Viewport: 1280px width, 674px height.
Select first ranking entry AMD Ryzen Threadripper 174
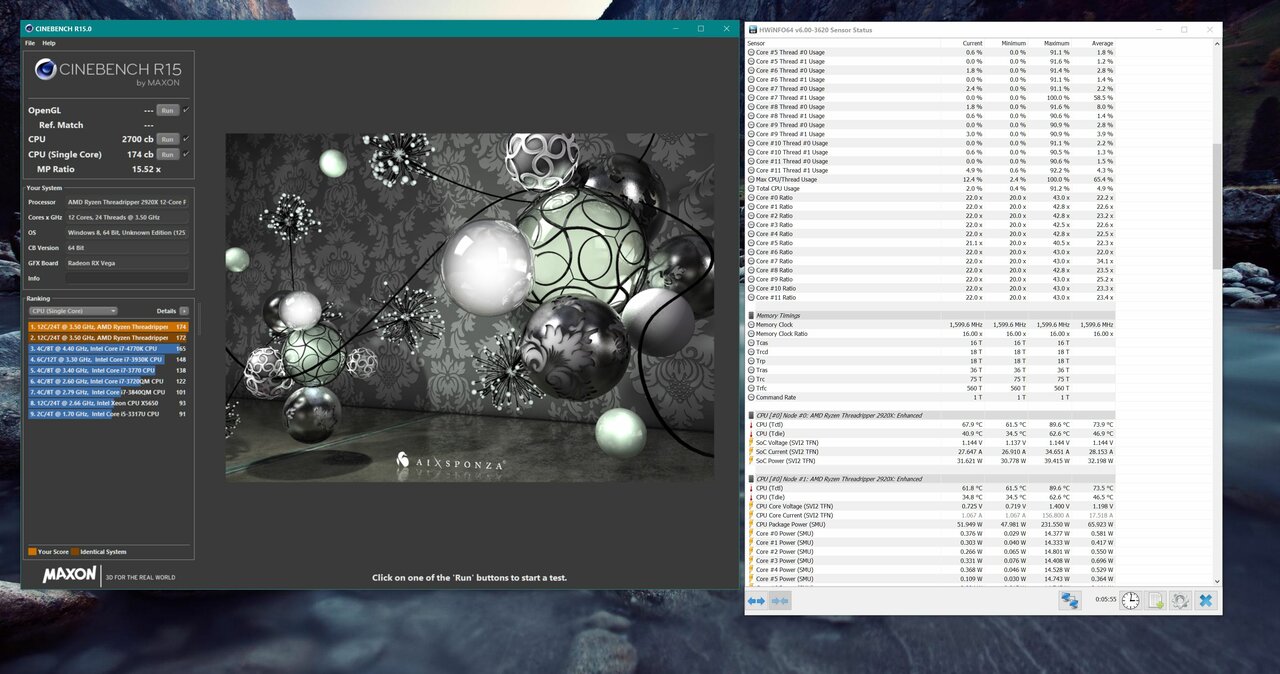tap(108, 326)
